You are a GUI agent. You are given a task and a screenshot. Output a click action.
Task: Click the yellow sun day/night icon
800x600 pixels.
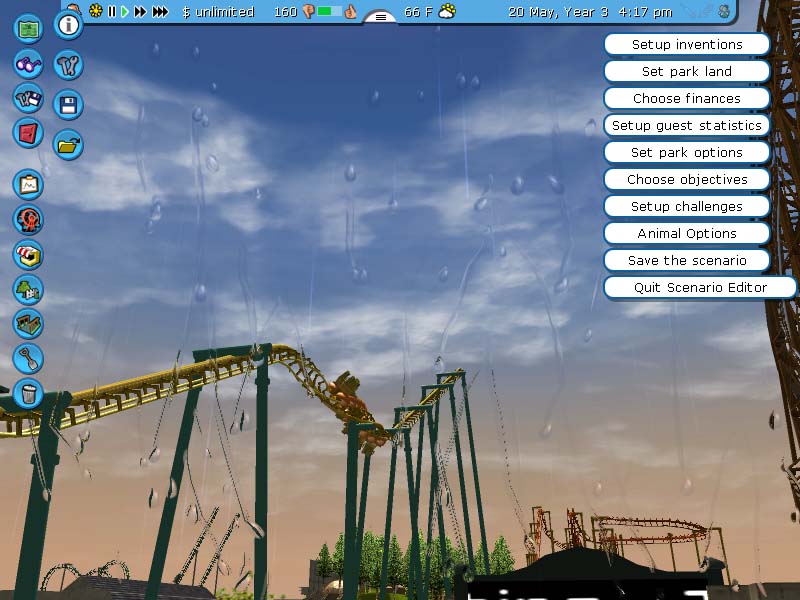click(95, 11)
